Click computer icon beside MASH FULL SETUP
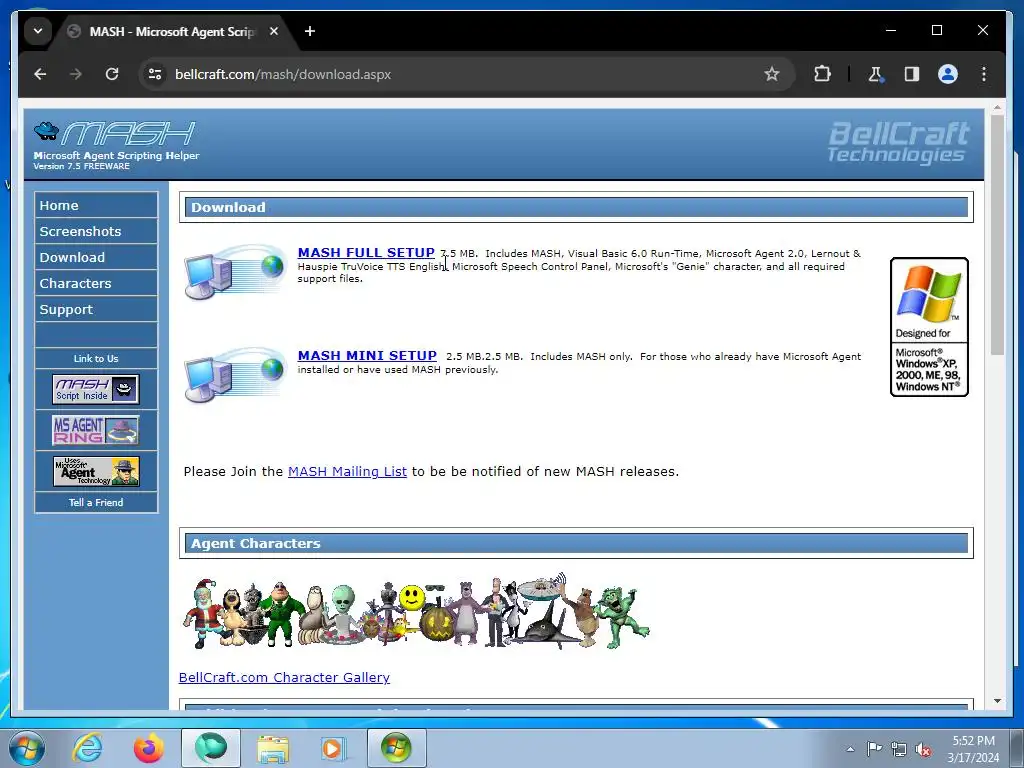This screenshot has width=1024, height=768. click(235, 272)
